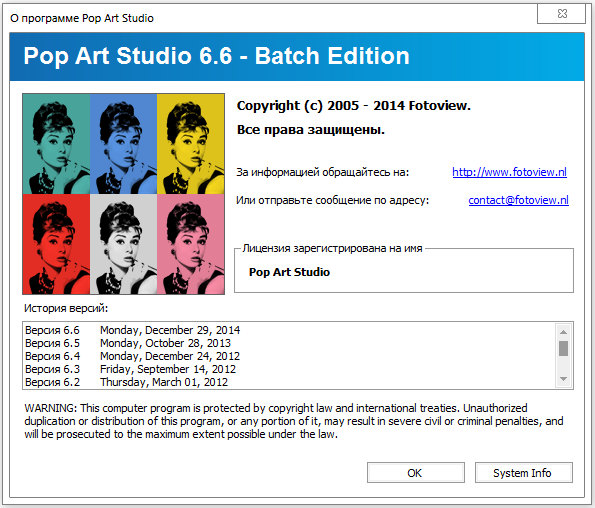Open the http://www.fotoview.nl link

(x=509, y=172)
